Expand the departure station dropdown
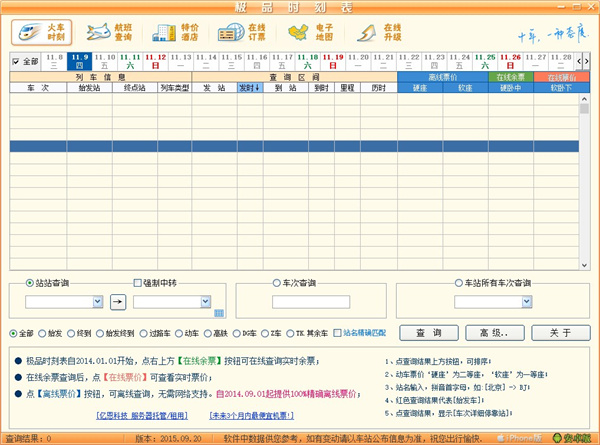 [x=98, y=302]
